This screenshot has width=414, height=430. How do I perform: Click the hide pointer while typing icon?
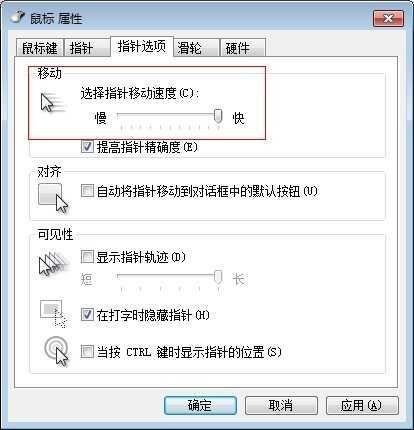[53, 314]
